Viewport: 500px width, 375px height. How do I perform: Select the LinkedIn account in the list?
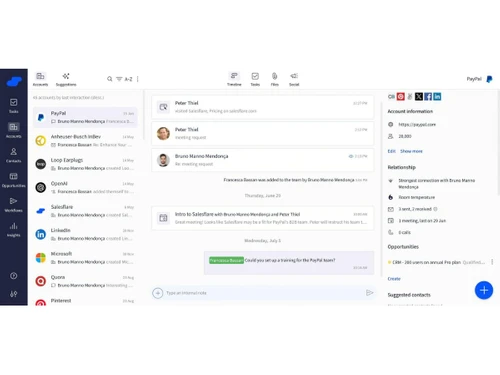tap(85, 234)
